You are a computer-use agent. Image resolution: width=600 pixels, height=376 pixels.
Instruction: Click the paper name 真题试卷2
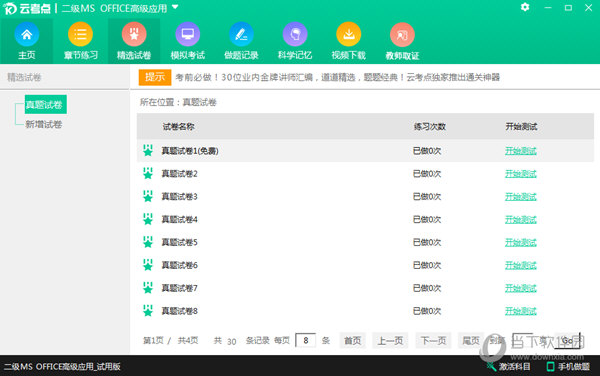pyautogui.click(x=179, y=174)
